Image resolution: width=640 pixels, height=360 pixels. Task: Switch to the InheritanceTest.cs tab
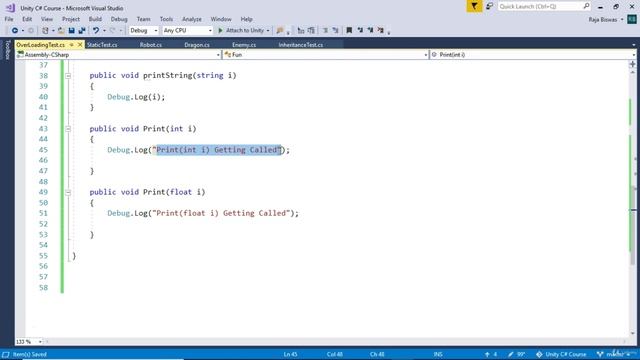(300, 45)
